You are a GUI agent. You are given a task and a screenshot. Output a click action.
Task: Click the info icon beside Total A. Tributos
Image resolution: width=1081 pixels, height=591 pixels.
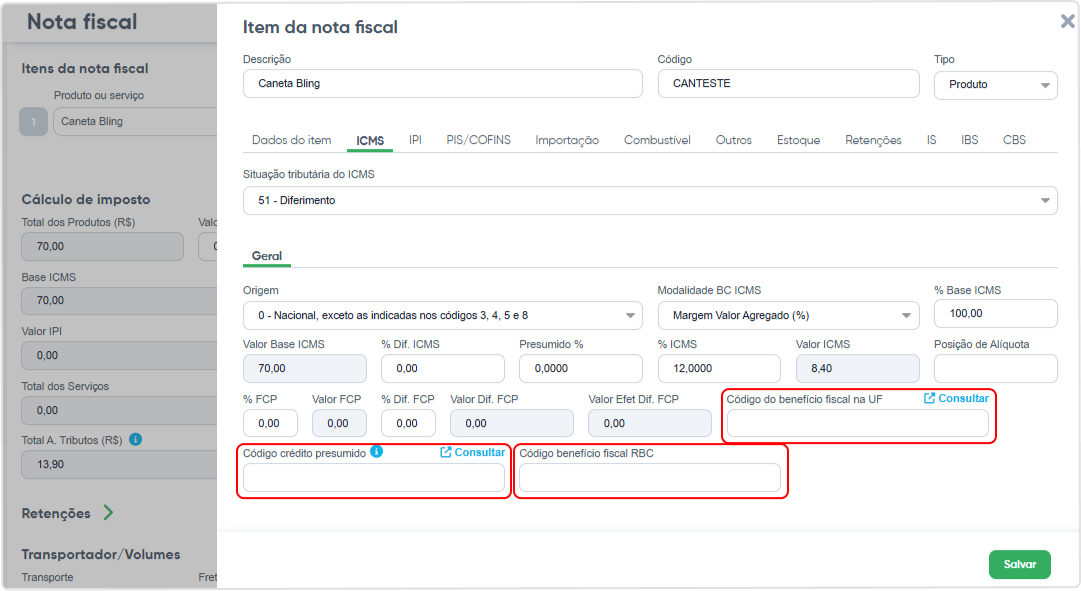tap(136, 439)
